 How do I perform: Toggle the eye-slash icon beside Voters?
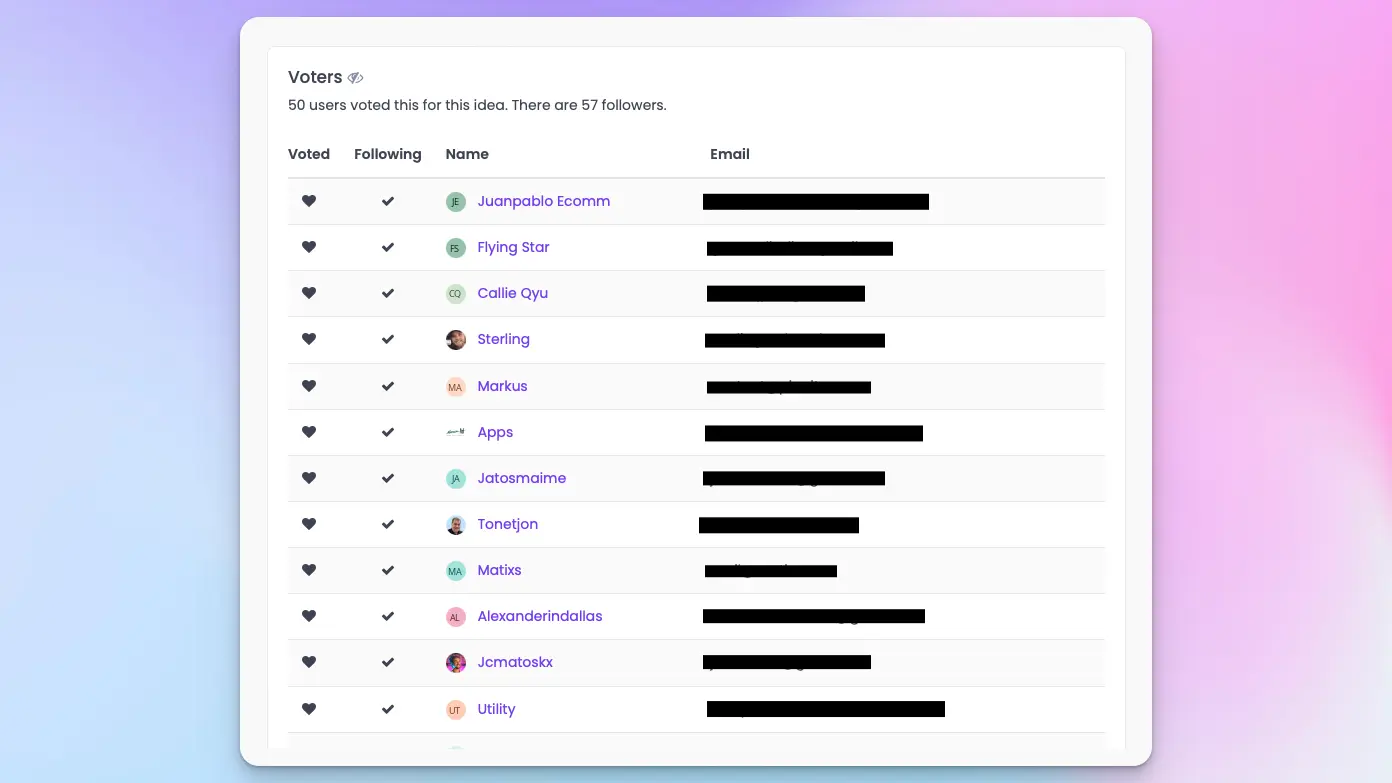click(x=355, y=78)
